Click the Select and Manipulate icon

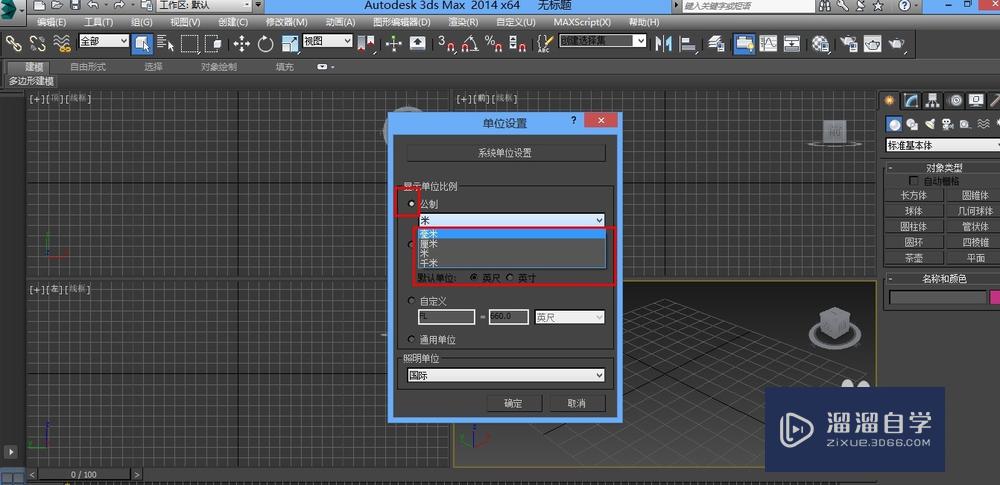click(x=393, y=43)
